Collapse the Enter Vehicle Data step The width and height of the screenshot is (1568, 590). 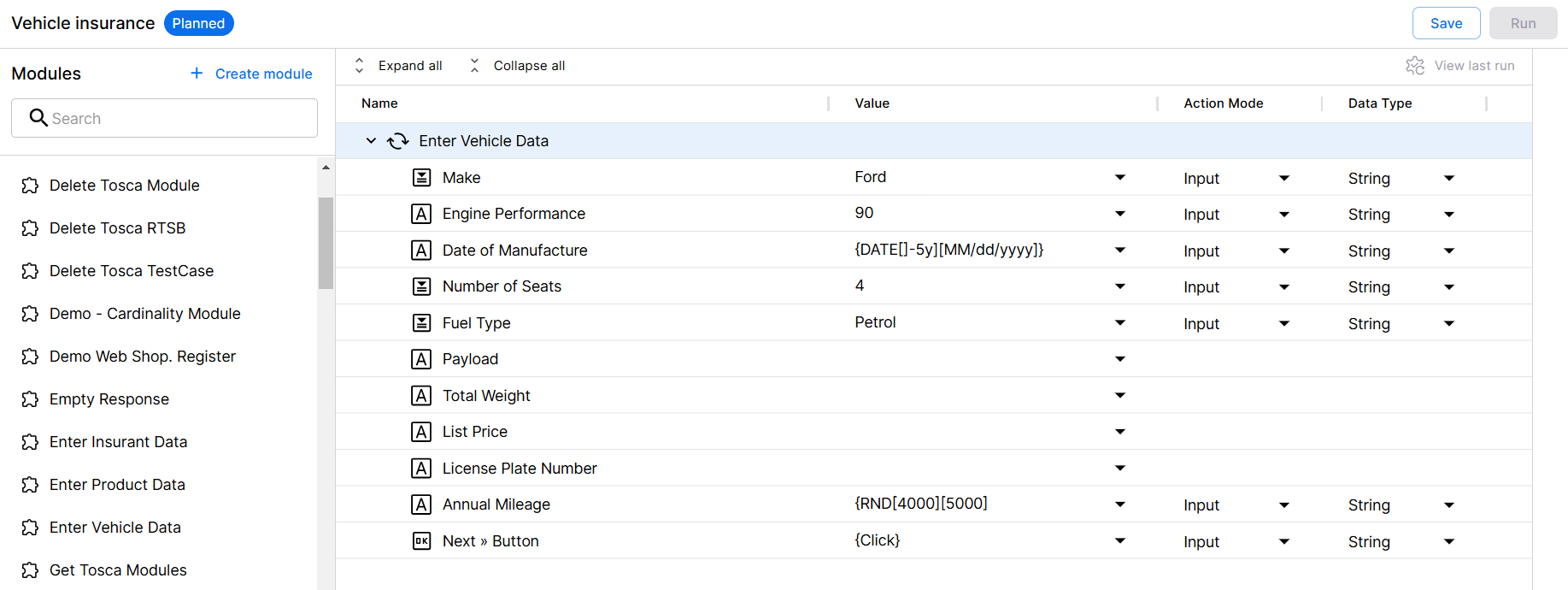(371, 141)
